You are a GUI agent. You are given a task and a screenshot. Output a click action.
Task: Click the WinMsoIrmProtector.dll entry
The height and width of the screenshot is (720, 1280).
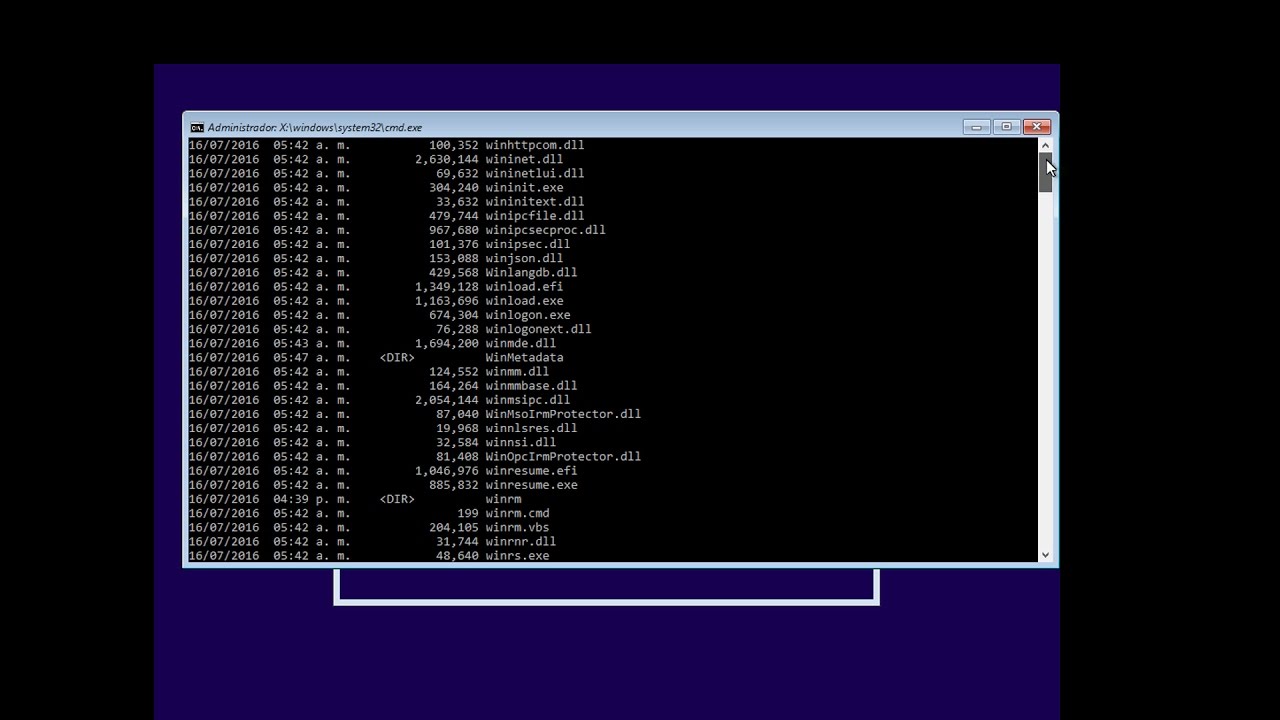coord(563,414)
